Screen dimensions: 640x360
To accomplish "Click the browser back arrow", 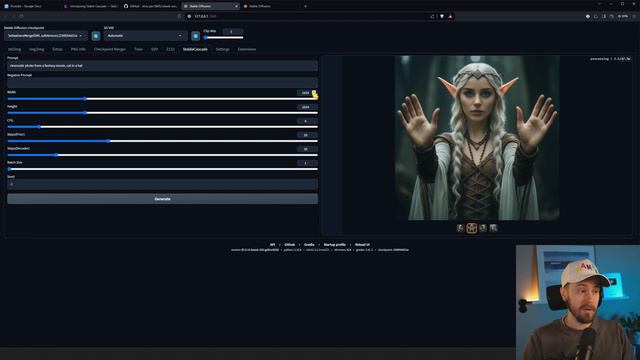I will click(5, 16).
